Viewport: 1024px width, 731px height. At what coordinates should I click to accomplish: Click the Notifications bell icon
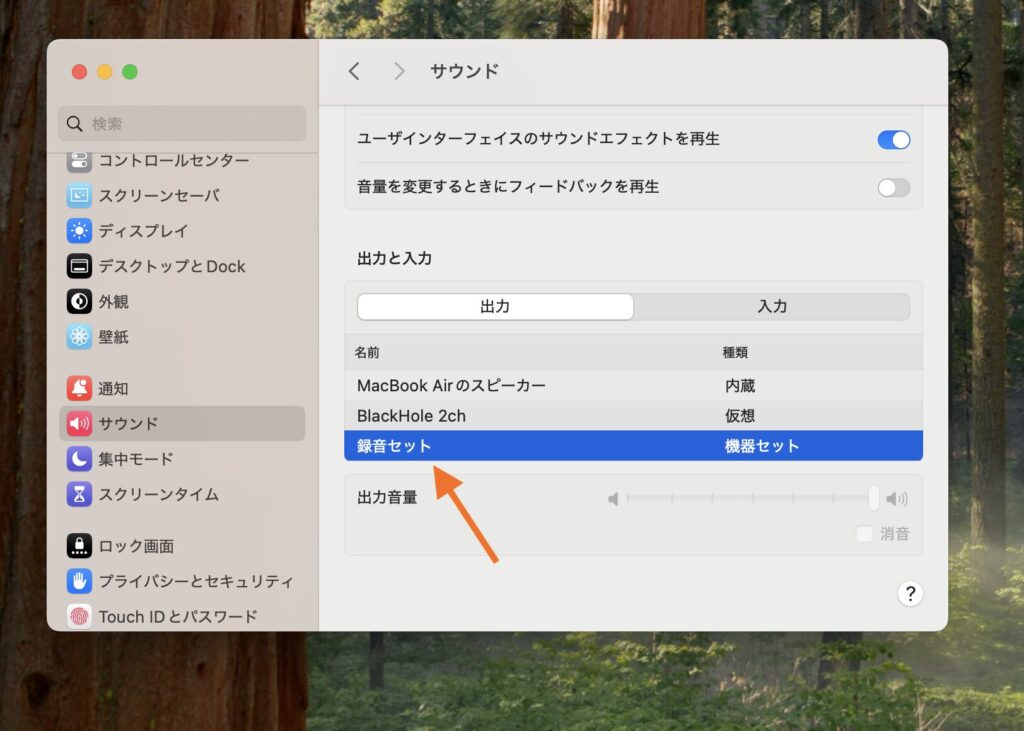(x=79, y=388)
